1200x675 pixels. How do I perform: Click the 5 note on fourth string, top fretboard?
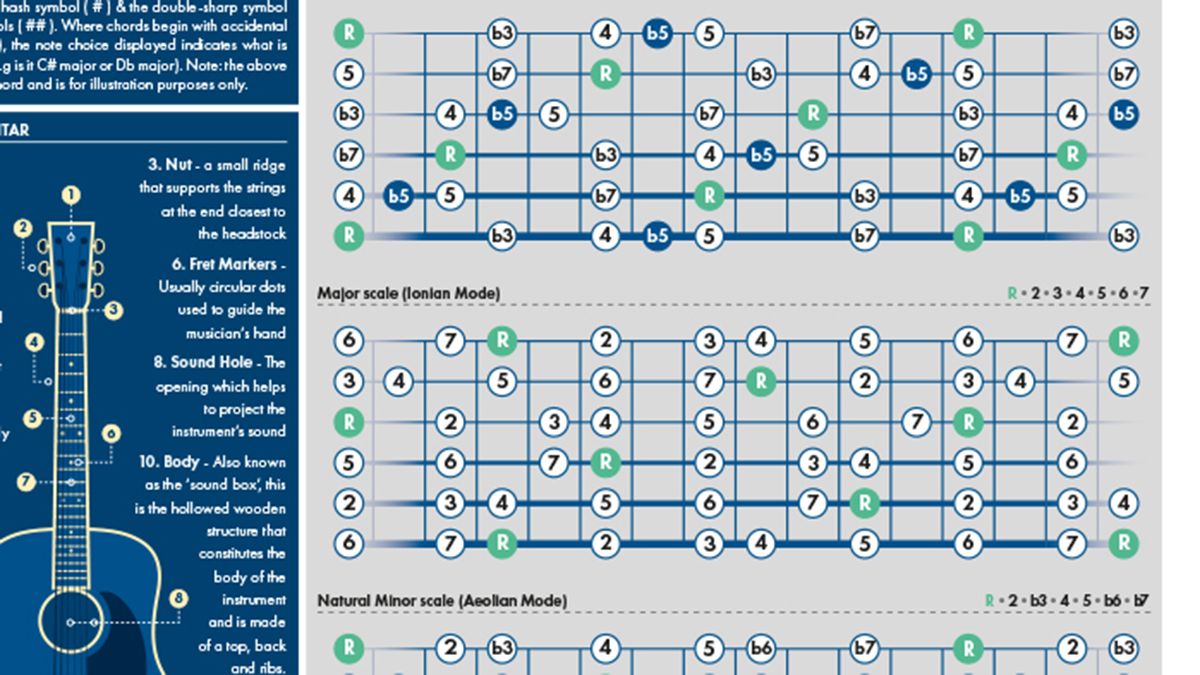813,155
